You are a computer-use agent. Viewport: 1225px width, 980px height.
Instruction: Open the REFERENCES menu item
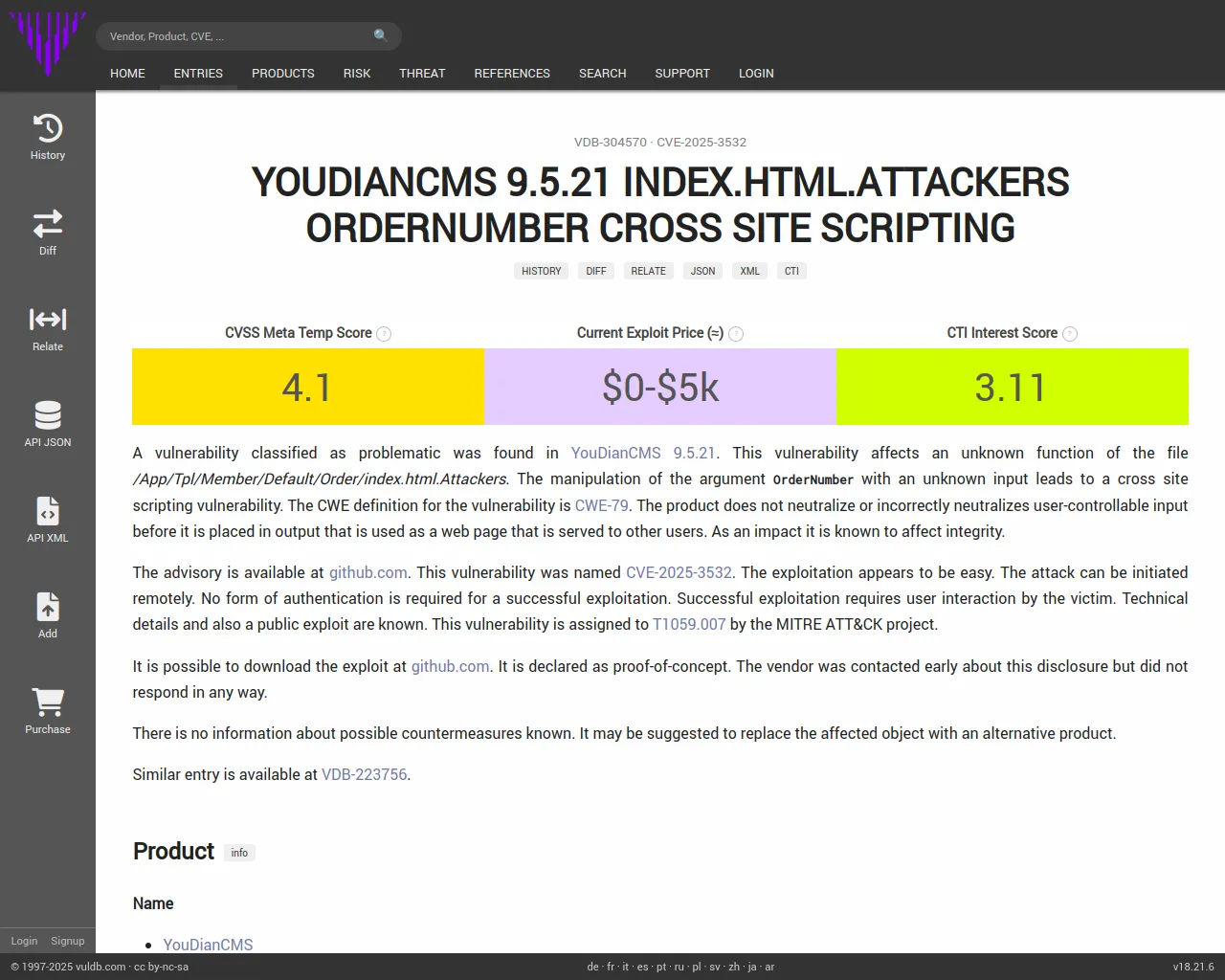coord(512,74)
